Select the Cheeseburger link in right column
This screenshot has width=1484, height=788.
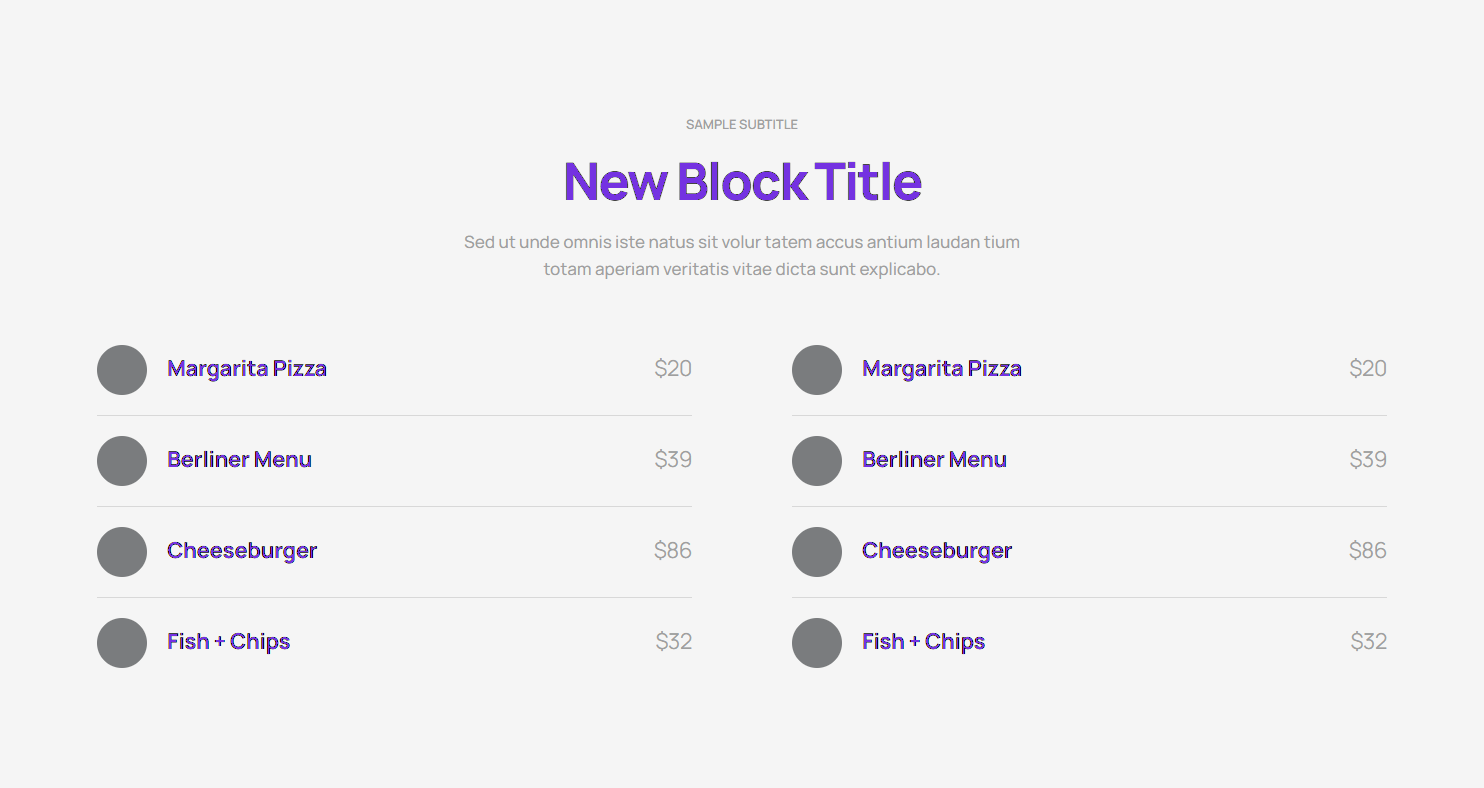(x=936, y=550)
